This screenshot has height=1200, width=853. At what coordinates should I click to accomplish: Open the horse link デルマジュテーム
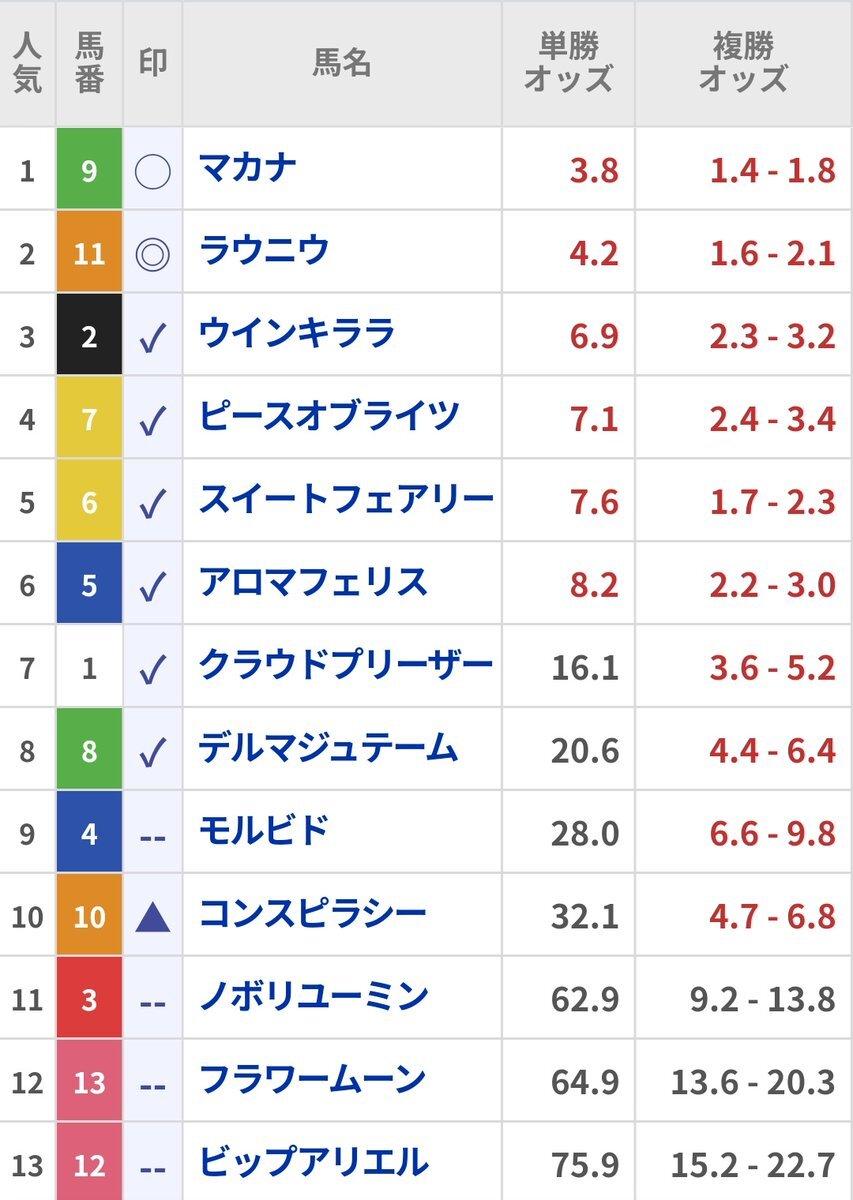pyautogui.click(x=328, y=749)
